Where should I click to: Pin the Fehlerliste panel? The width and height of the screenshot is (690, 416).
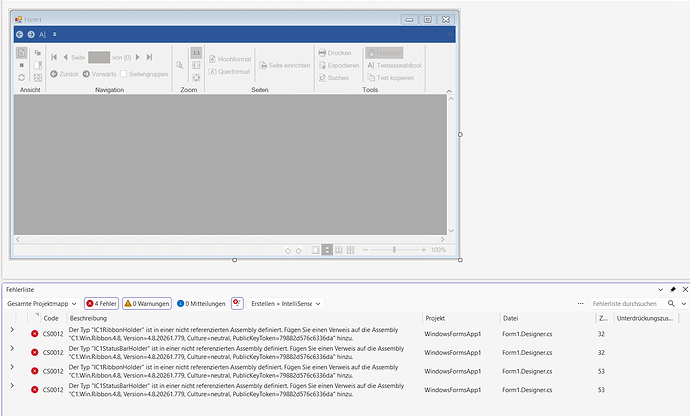[673, 290]
